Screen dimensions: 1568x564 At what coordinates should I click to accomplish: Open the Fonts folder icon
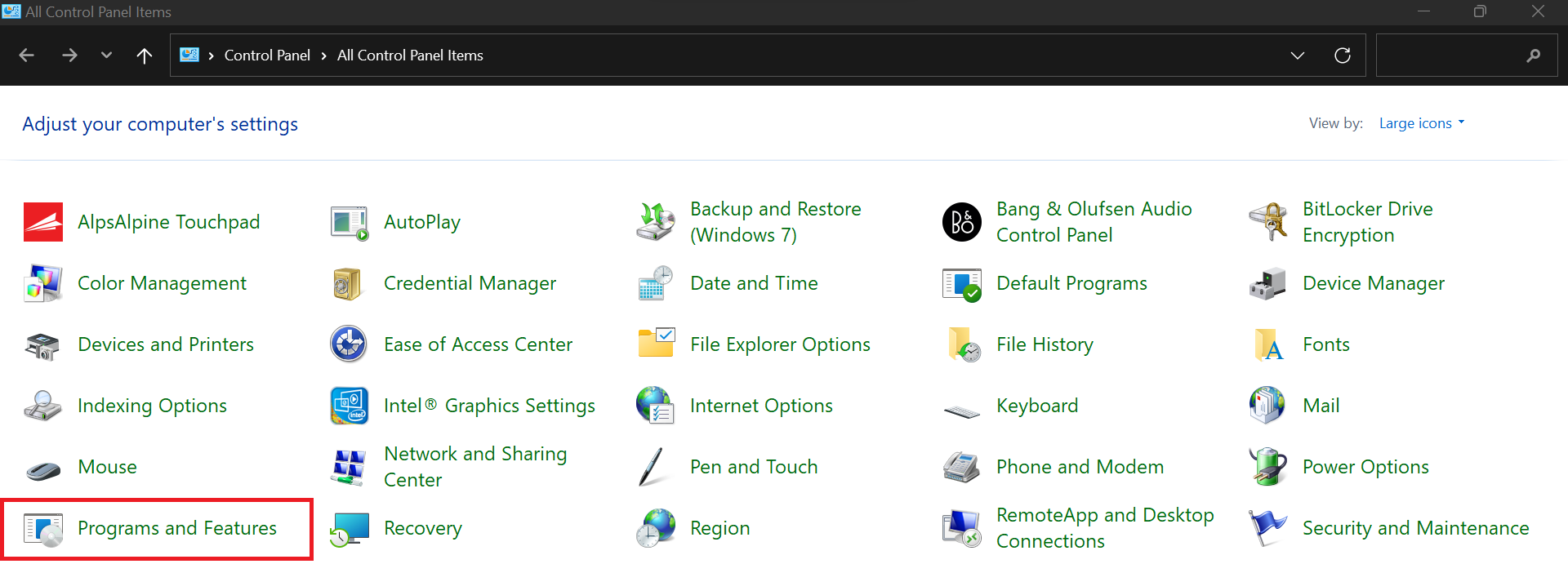point(1268,344)
